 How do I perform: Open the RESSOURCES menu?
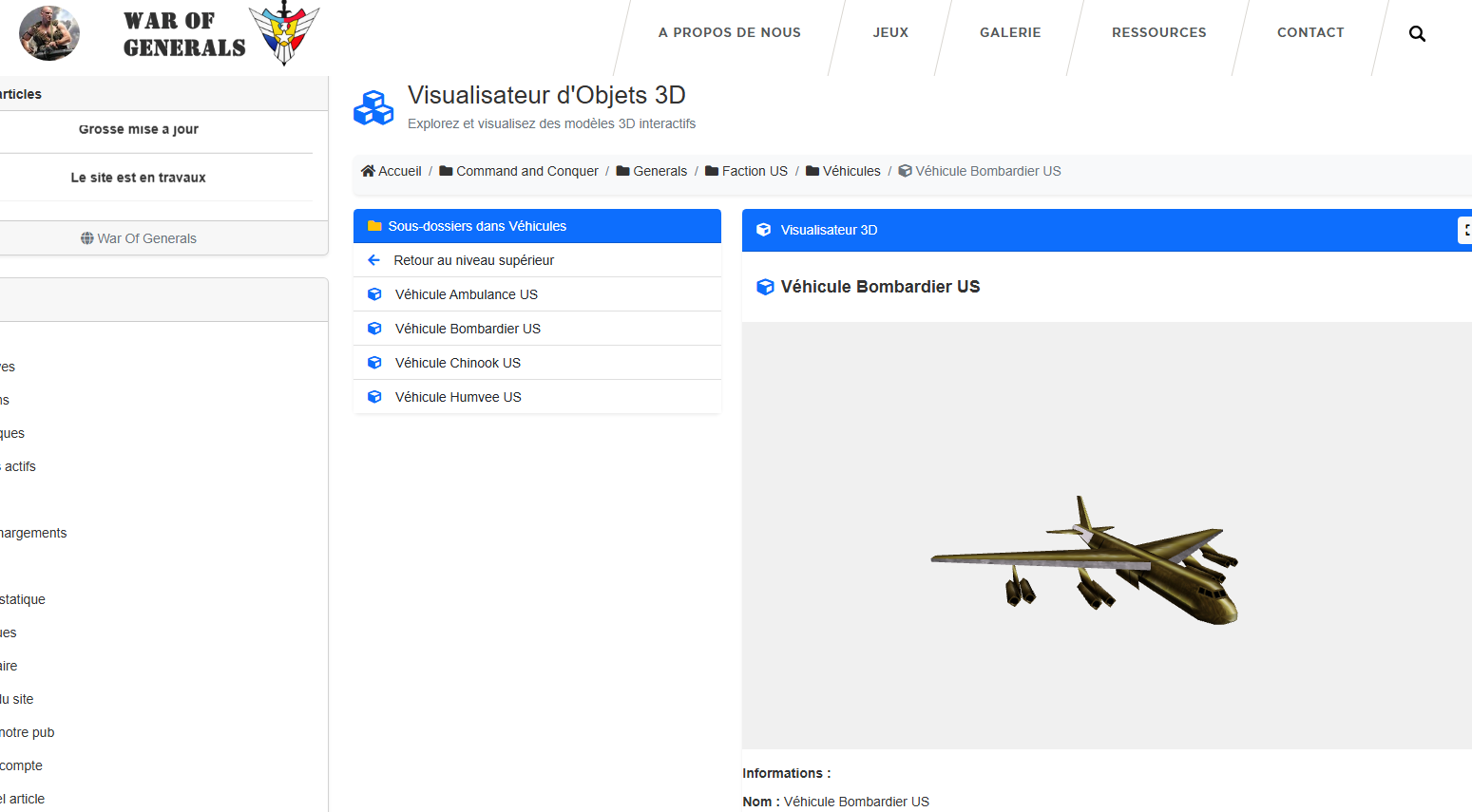[x=1159, y=32]
